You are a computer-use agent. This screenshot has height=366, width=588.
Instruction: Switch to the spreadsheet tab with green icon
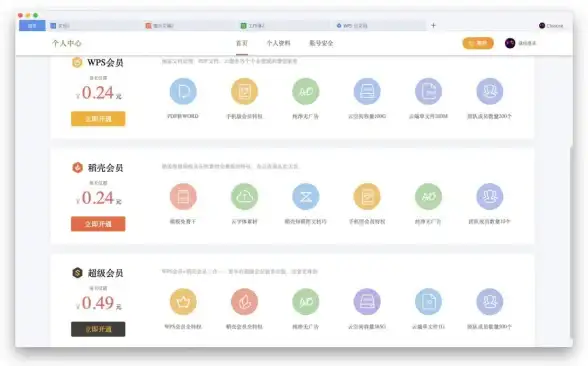(x=284, y=26)
